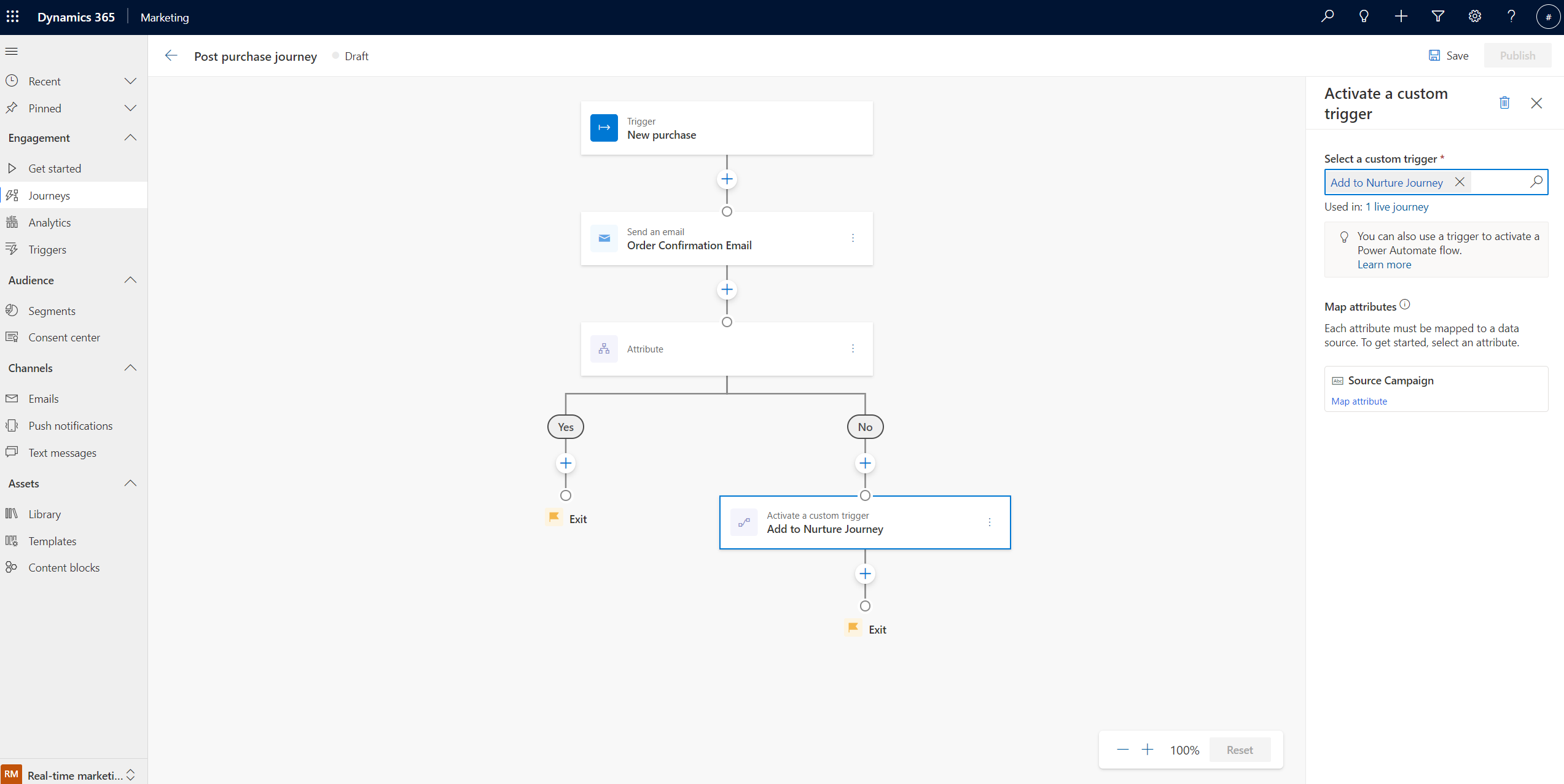Toggle the Draft status label
1564x784 pixels.
click(356, 56)
